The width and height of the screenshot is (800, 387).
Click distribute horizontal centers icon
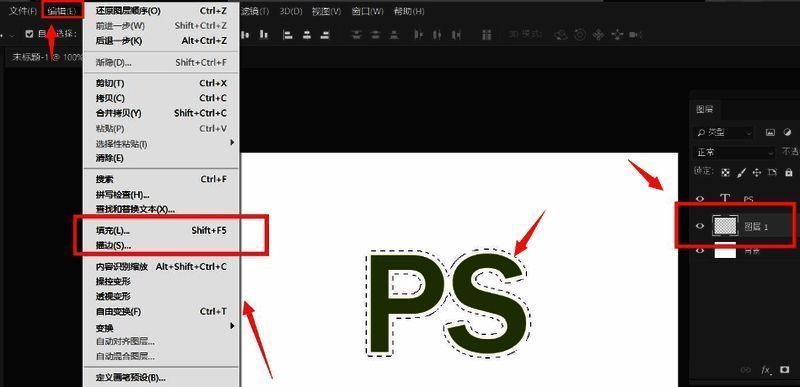437,35
